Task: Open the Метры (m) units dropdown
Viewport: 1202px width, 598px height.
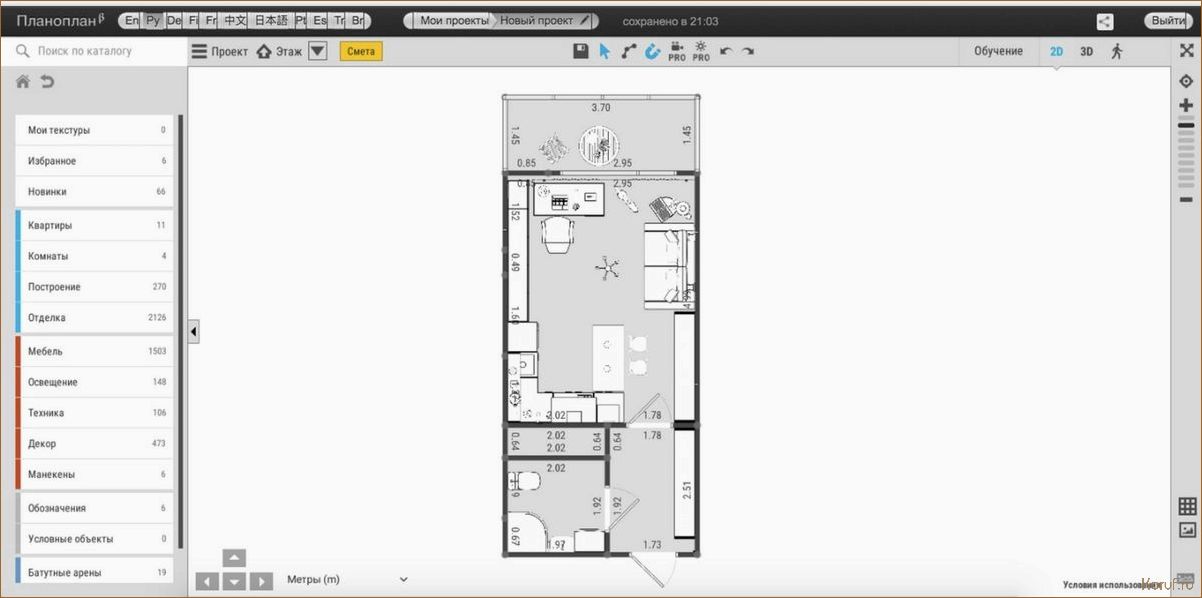Action: coord(347,579)
